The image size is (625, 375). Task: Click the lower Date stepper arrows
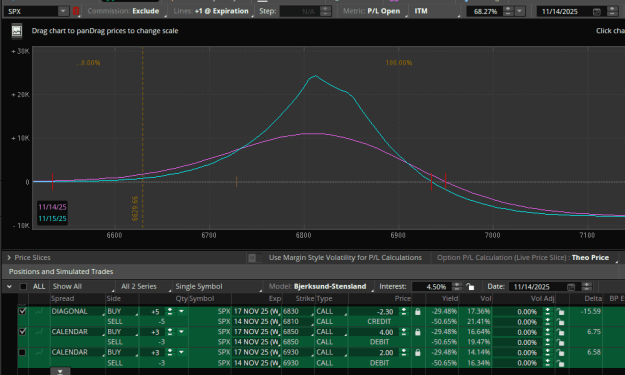587,287
